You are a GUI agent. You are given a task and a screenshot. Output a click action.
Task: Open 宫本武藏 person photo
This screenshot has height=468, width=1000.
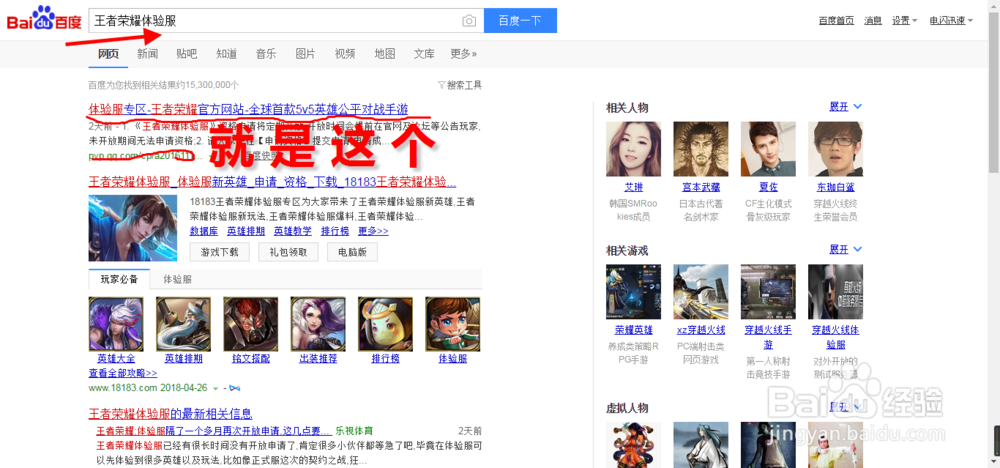(701, 149)
